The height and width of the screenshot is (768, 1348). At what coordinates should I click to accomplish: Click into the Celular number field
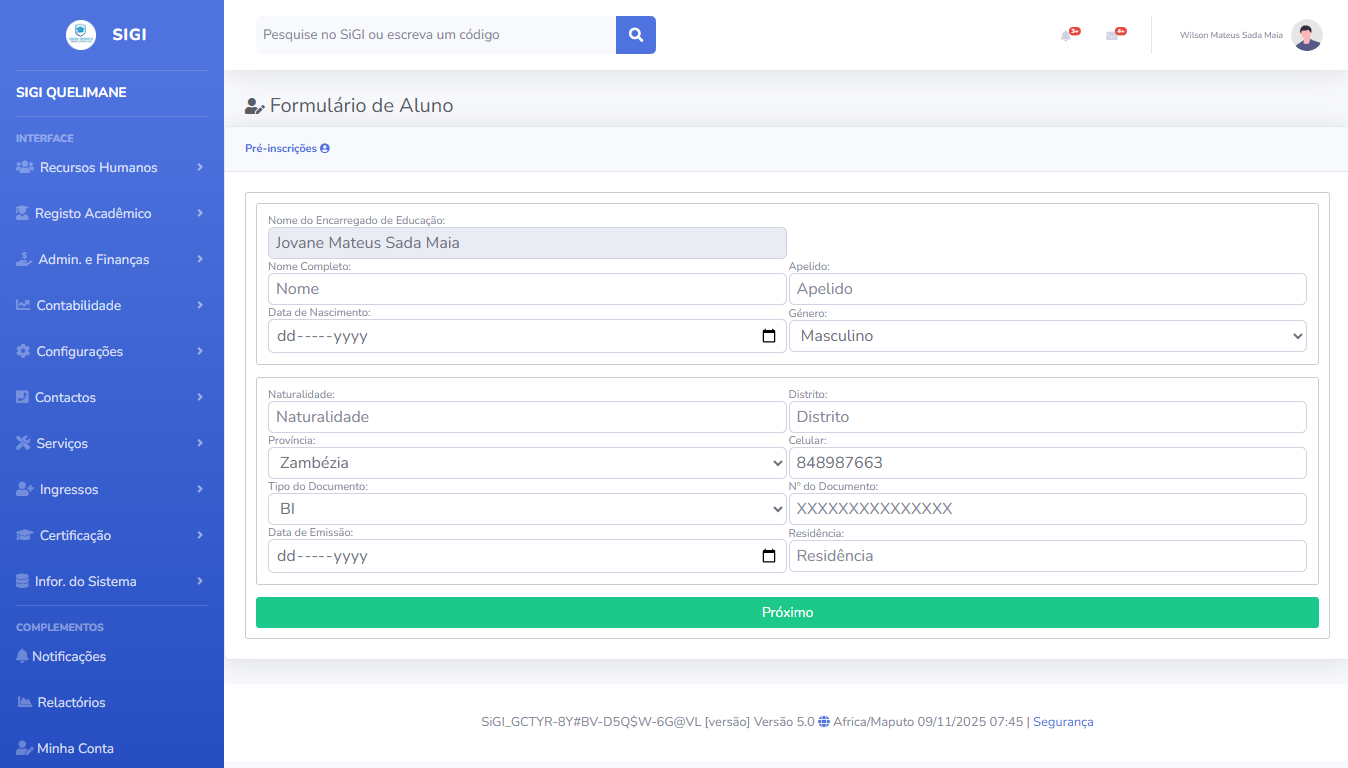click(x=1047, y=463)
